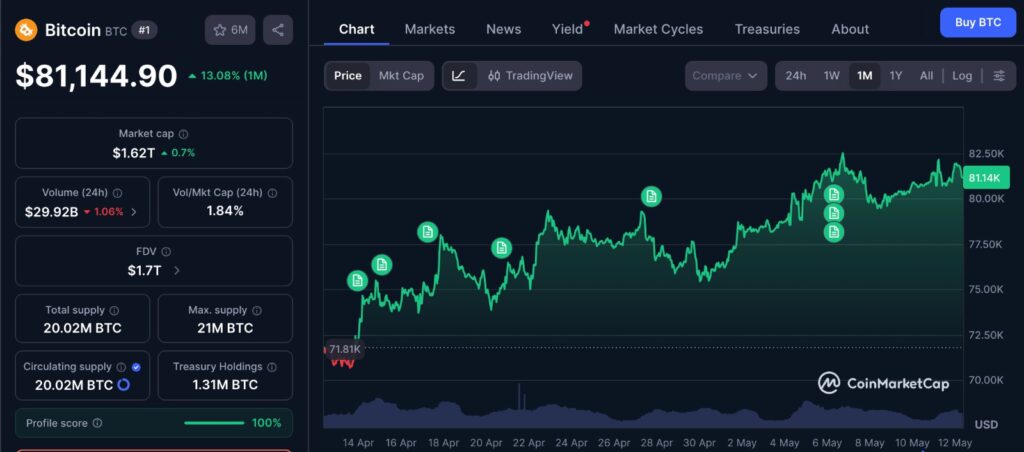Switch to TradingView candlestick chart
This screenshot has width=1024, height=452.
[530, 76]
